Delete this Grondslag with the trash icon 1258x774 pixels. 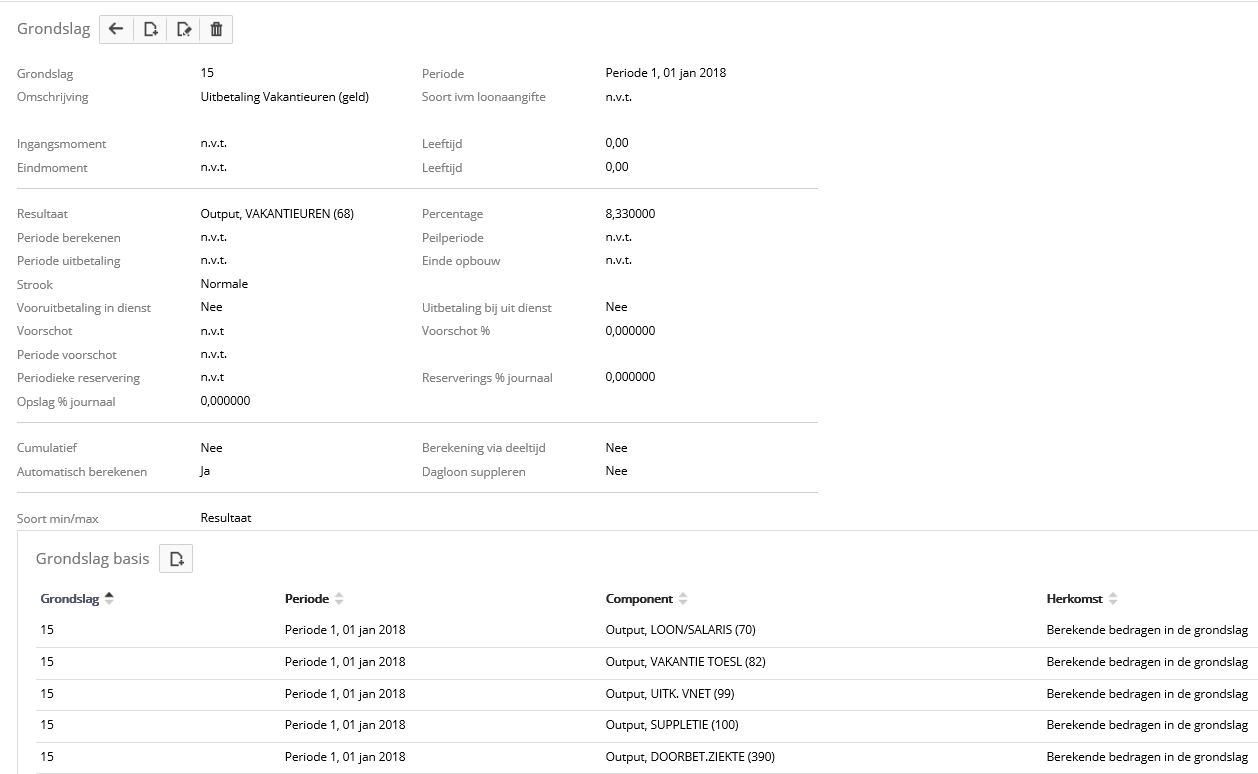(x=216, y=29)
